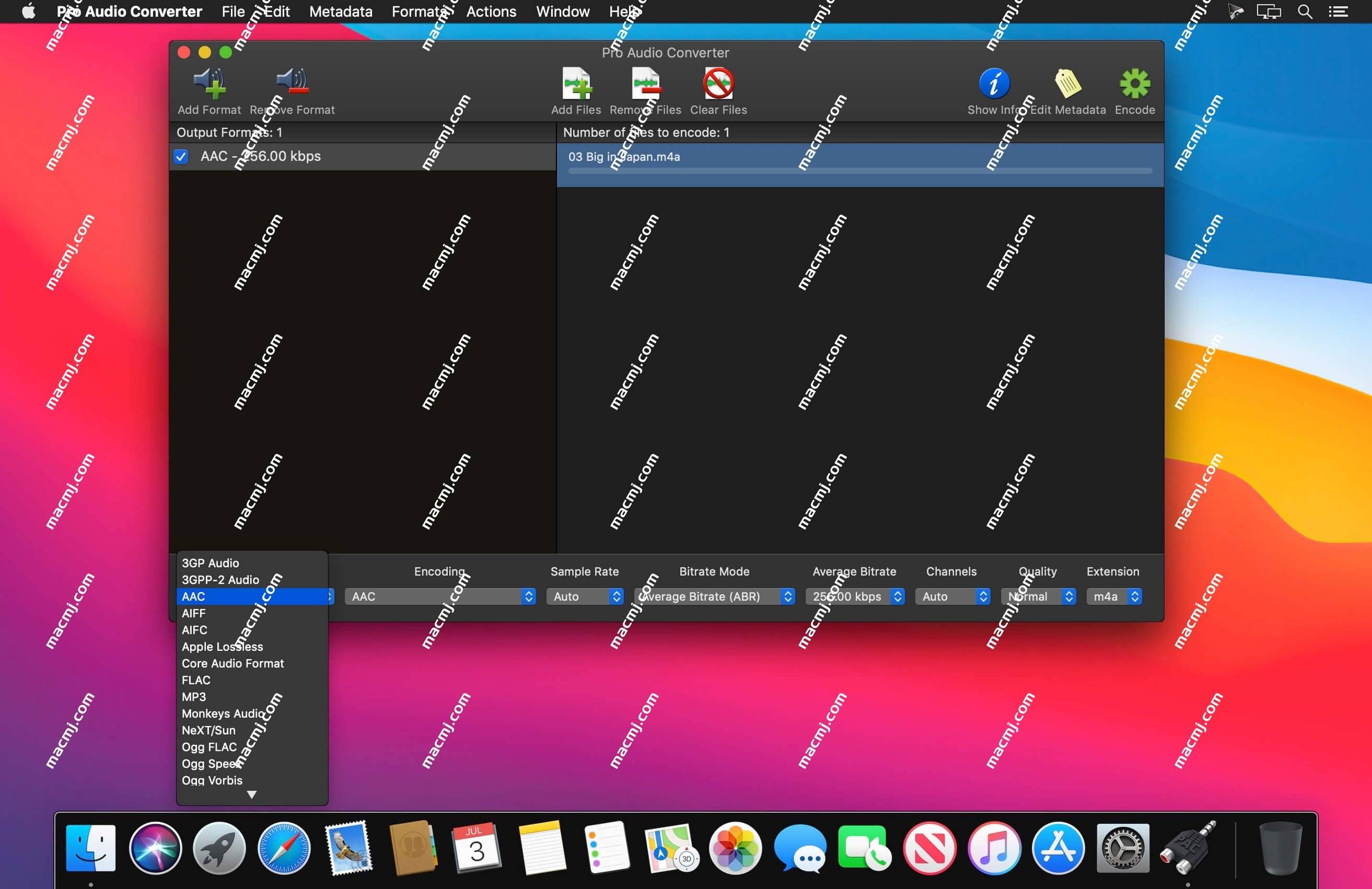Viewport: 1372px width, 889px height.
Task: Open the Edit menu
Action: point(277,11)
